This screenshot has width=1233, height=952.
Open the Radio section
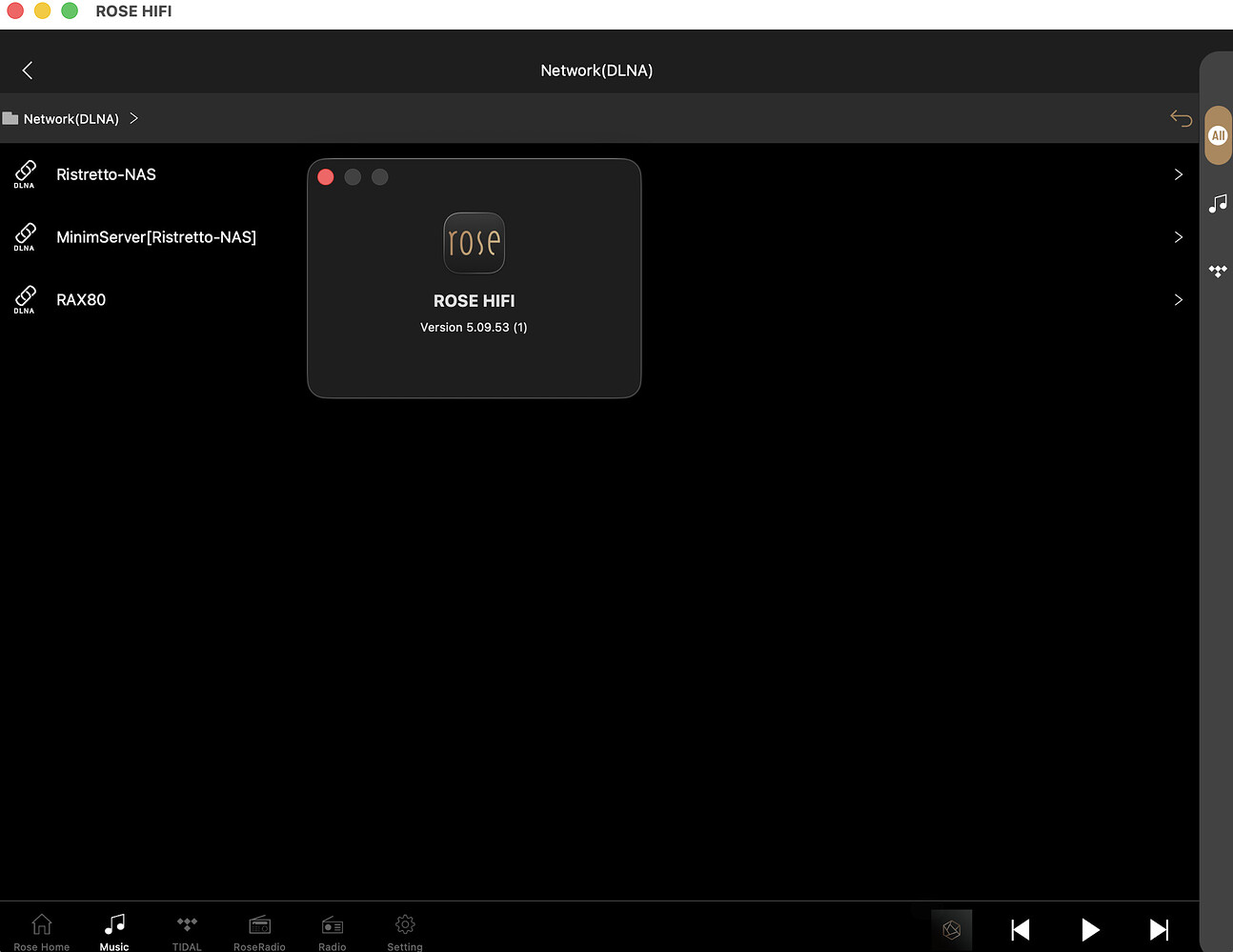[x=332, y=929]
